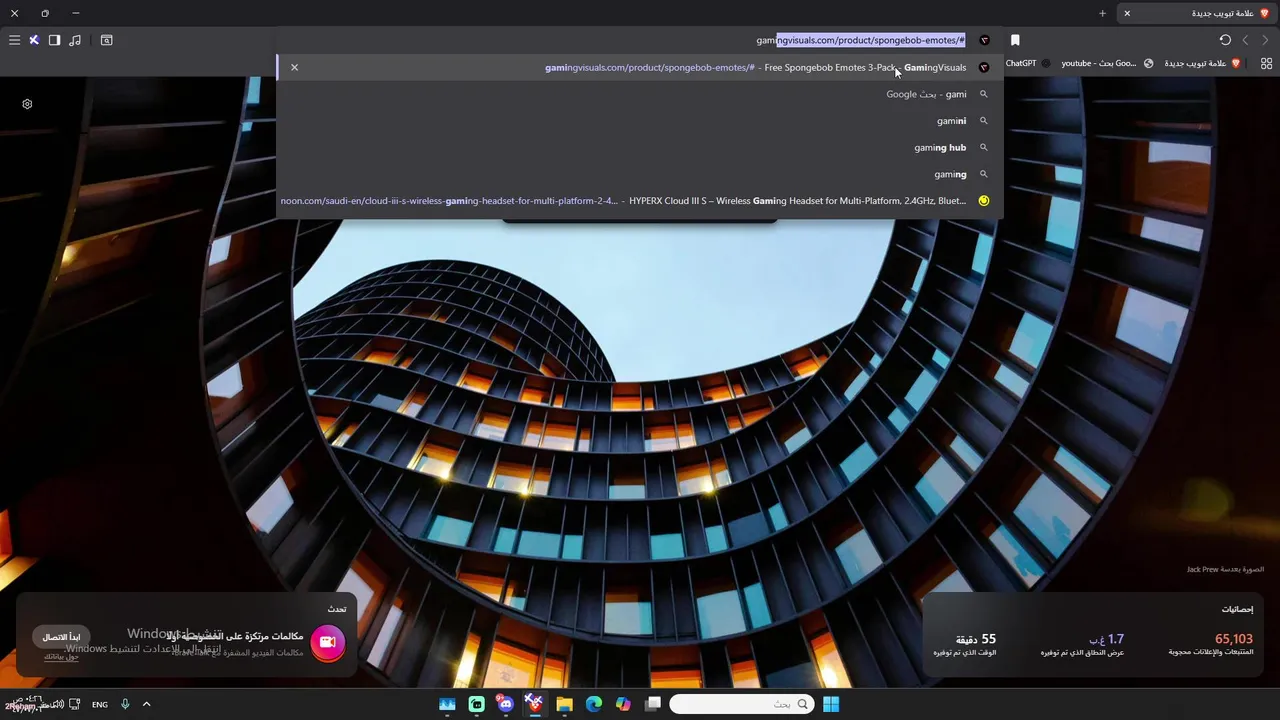Click the bookmark icon beside address bar
The image size is (1280, 720).
1015,40
